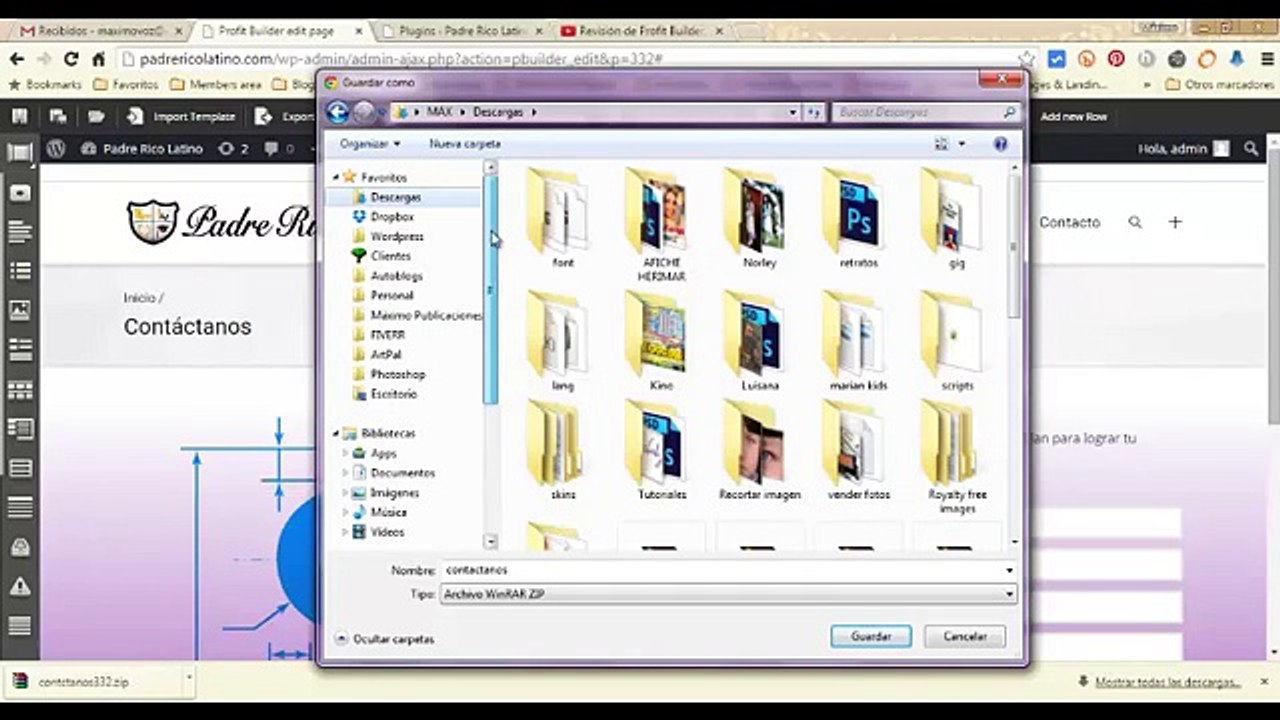Select vender fotos folder
The width and height of the screenshot is (1280, 720).
tap(858, 451)
